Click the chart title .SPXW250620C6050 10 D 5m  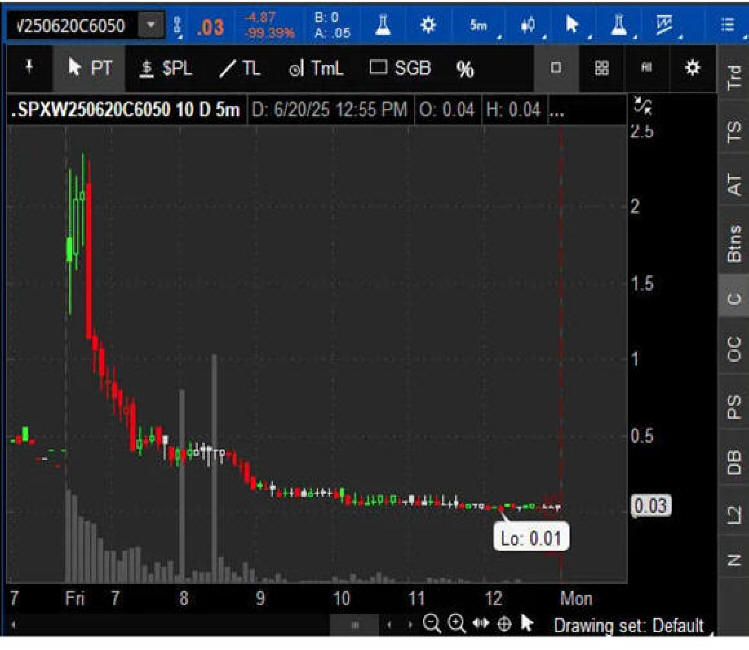tap(126, 109)
